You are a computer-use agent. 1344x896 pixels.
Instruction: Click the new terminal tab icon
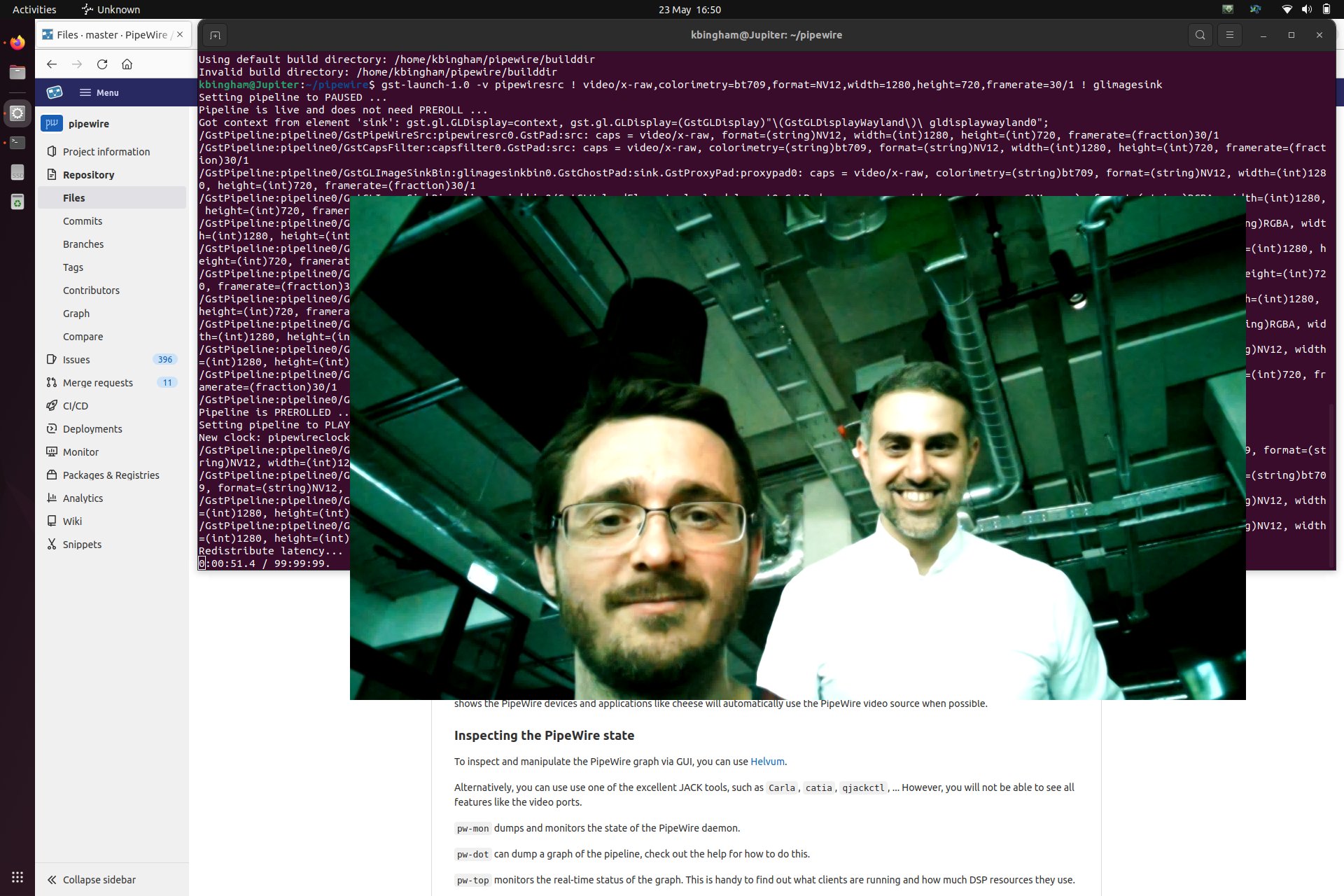click(215, 35)
